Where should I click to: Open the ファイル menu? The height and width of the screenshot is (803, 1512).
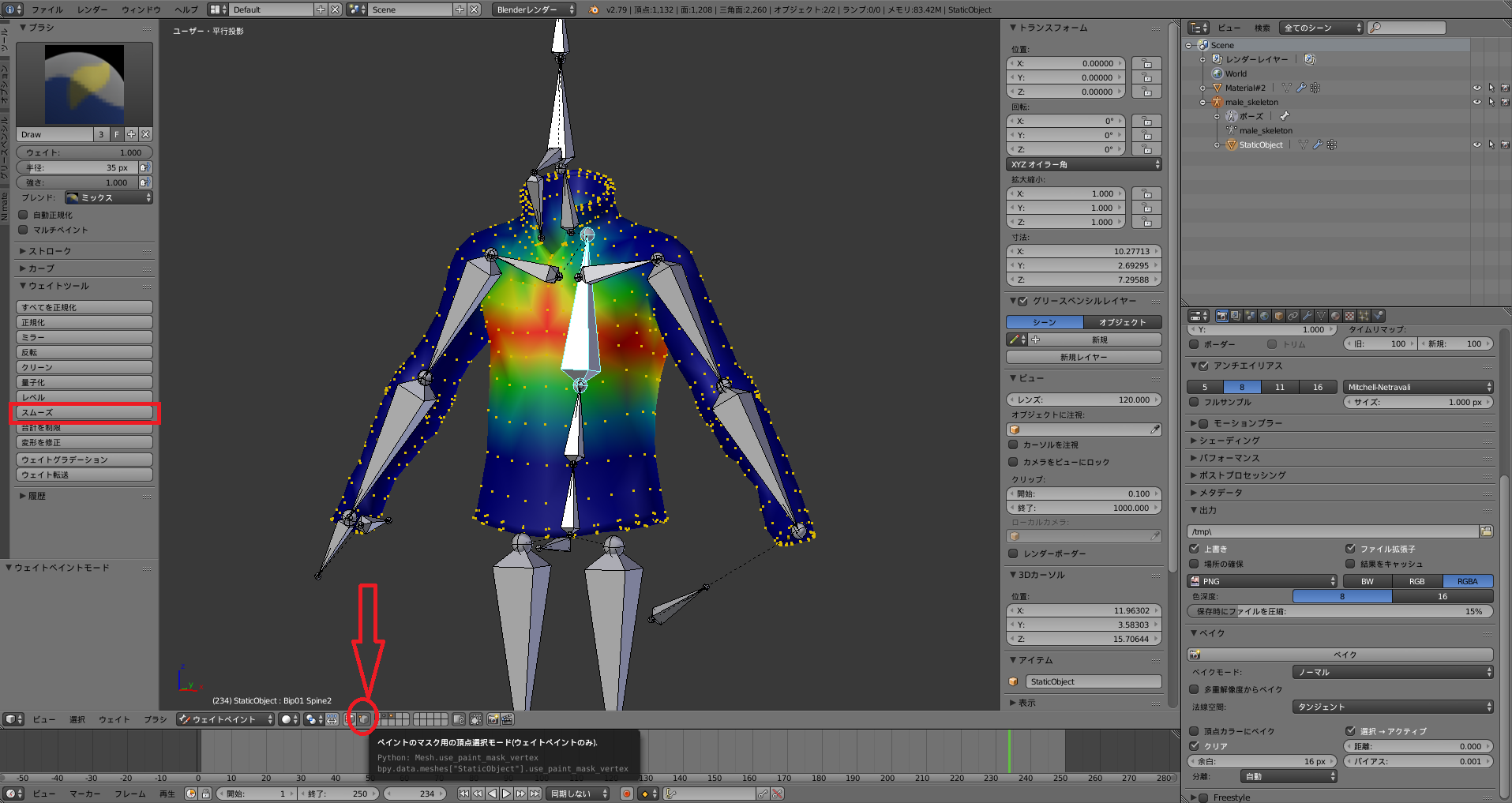(x=47, y=9)
